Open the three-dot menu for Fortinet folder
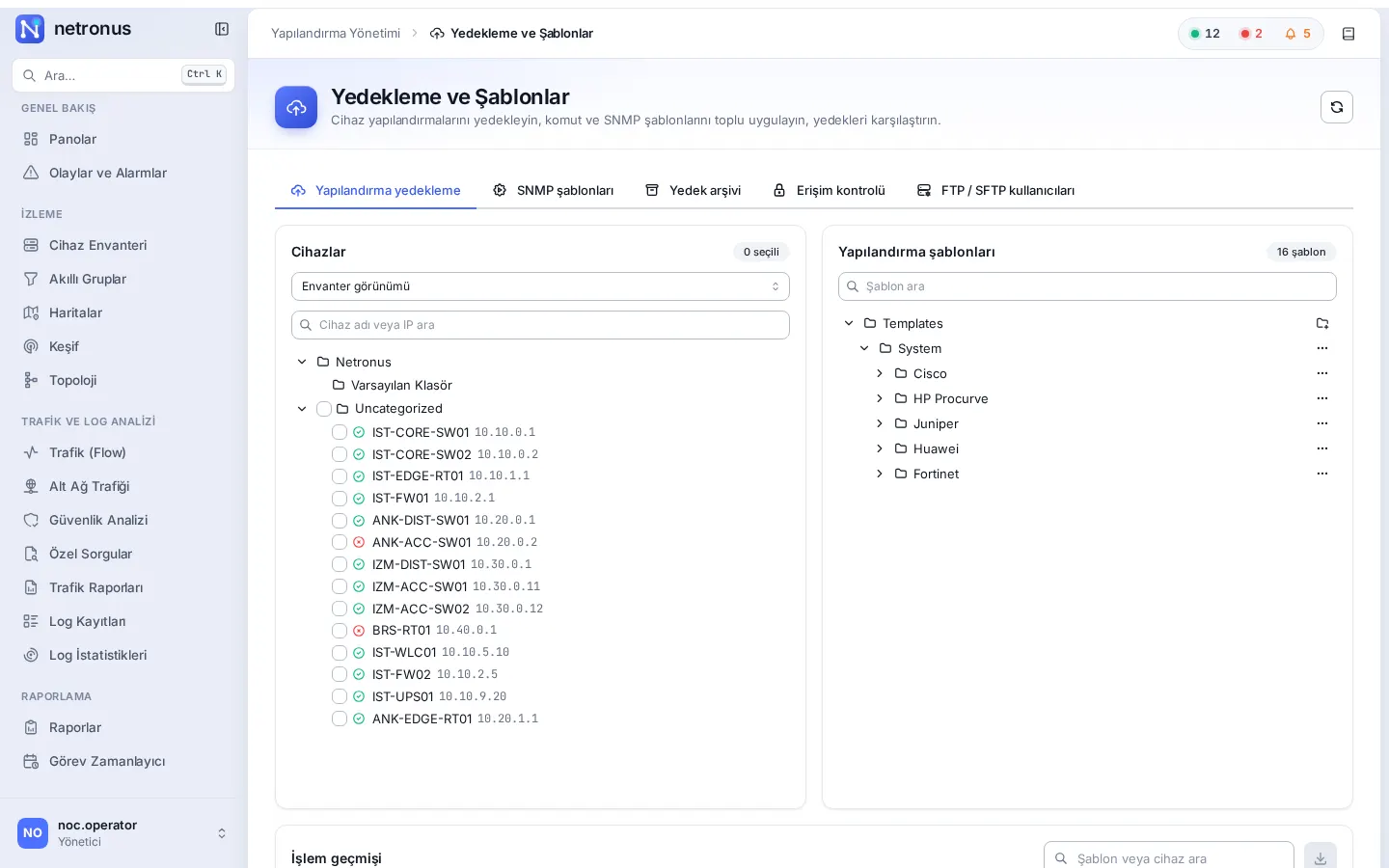This screenshot has width=1389, height=868. [x=1322, y=474]
